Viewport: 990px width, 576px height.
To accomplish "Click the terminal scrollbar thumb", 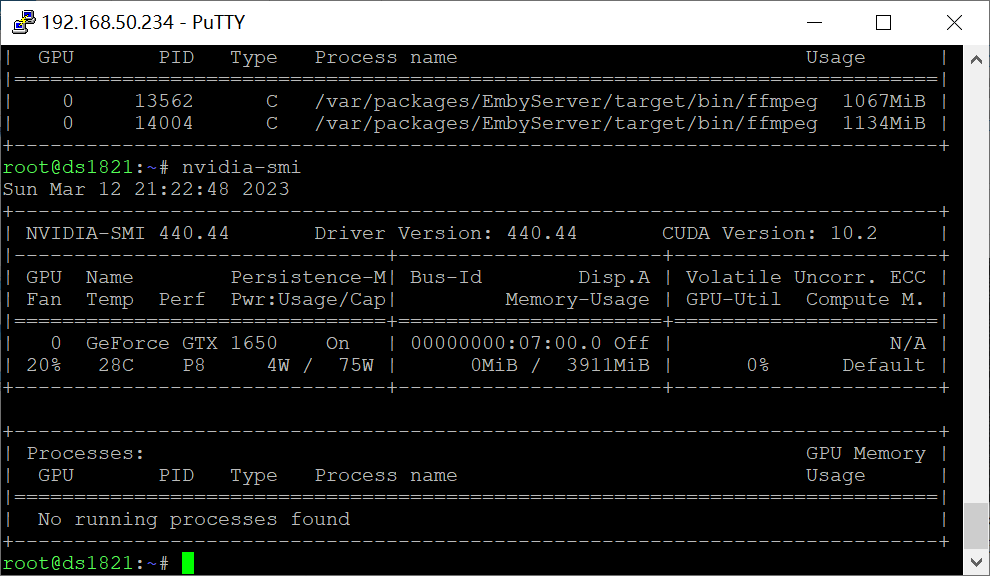I will click(977, 526).
